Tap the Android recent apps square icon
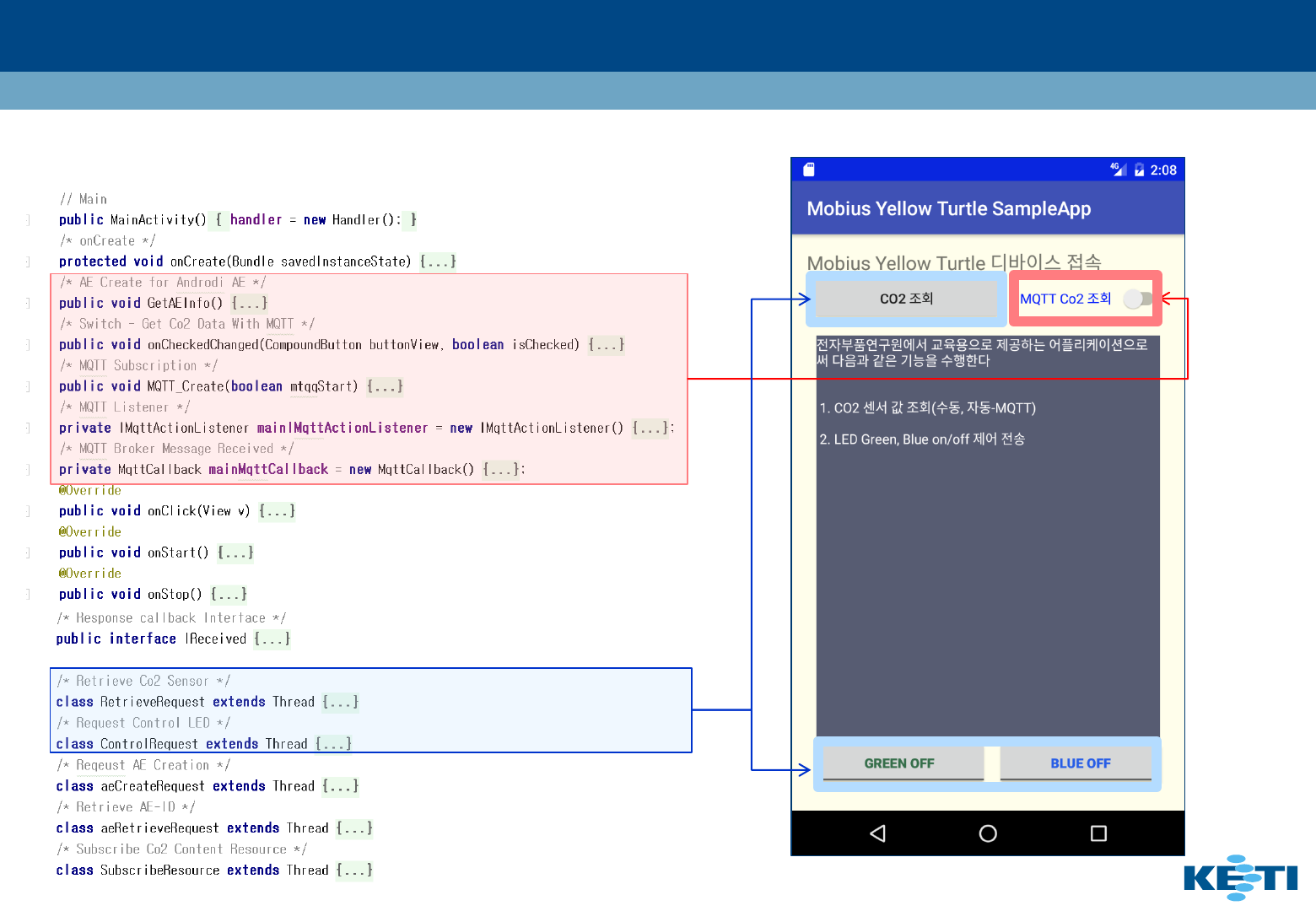Image resolution: width=1316 pixels, height=911 pixels. 1098,833
